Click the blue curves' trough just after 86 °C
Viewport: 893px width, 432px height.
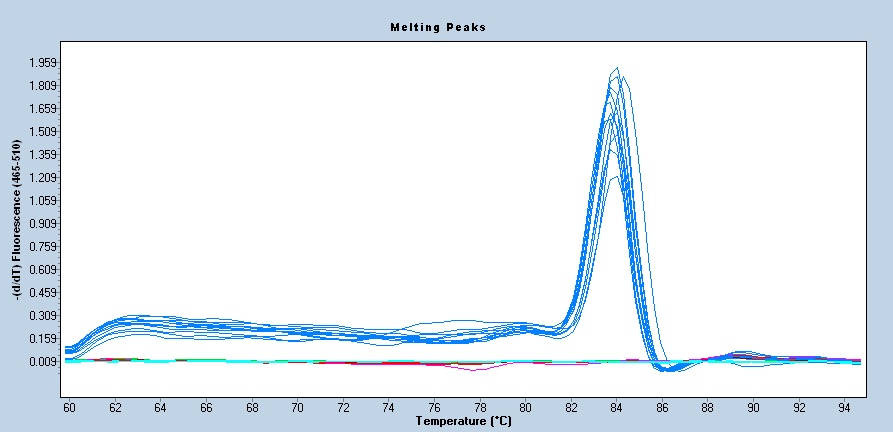[x=670, y=369]
